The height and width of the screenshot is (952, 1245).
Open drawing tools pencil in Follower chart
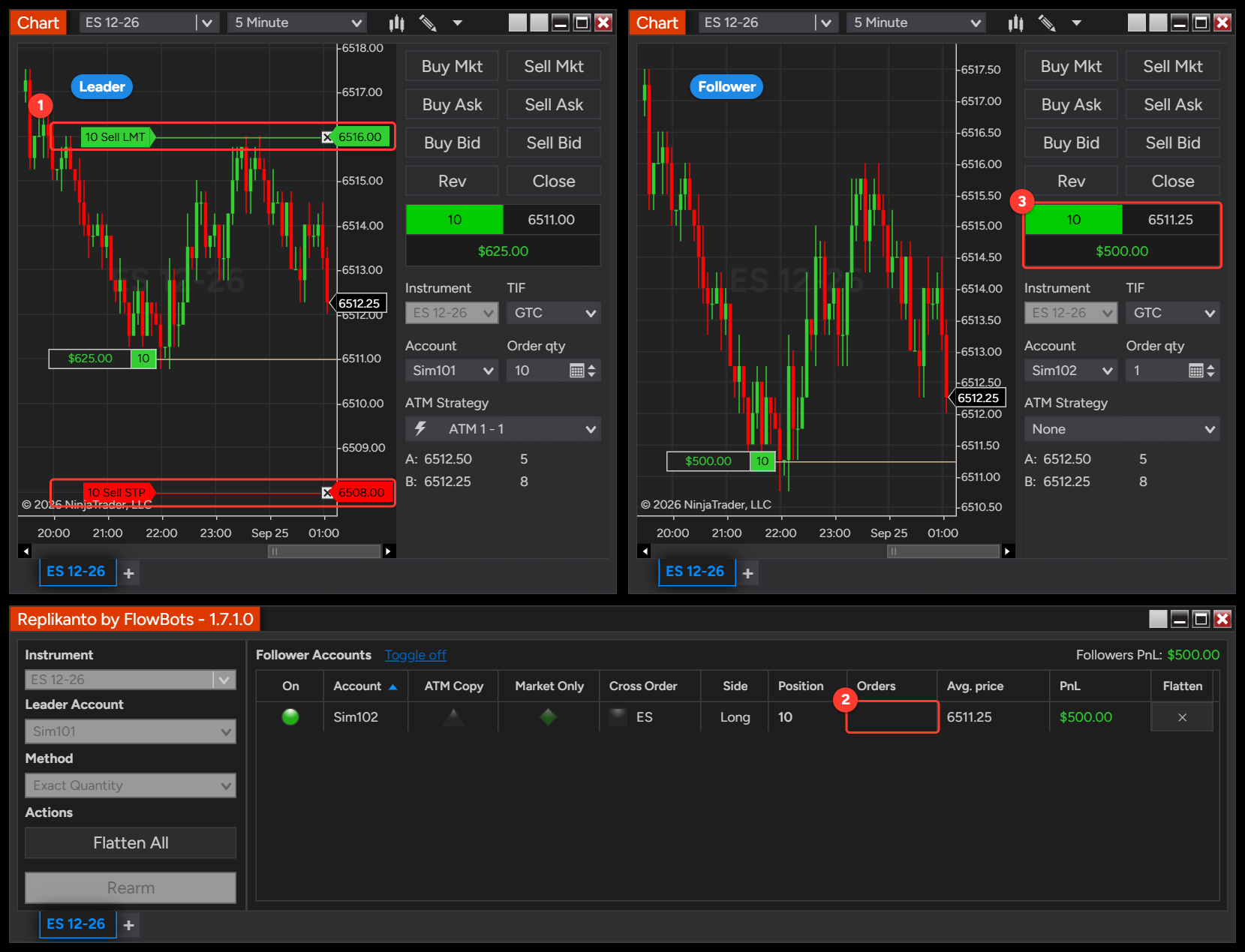coord(1047,23)
